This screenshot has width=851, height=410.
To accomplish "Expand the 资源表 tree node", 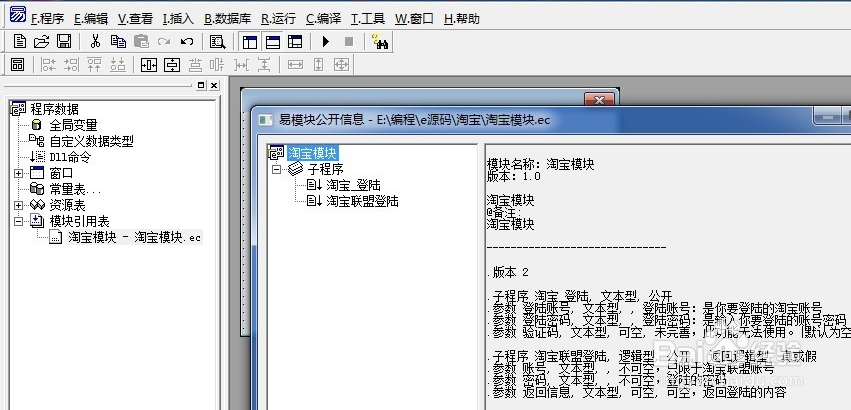I will pyautogui.click(x=18, y=205).
